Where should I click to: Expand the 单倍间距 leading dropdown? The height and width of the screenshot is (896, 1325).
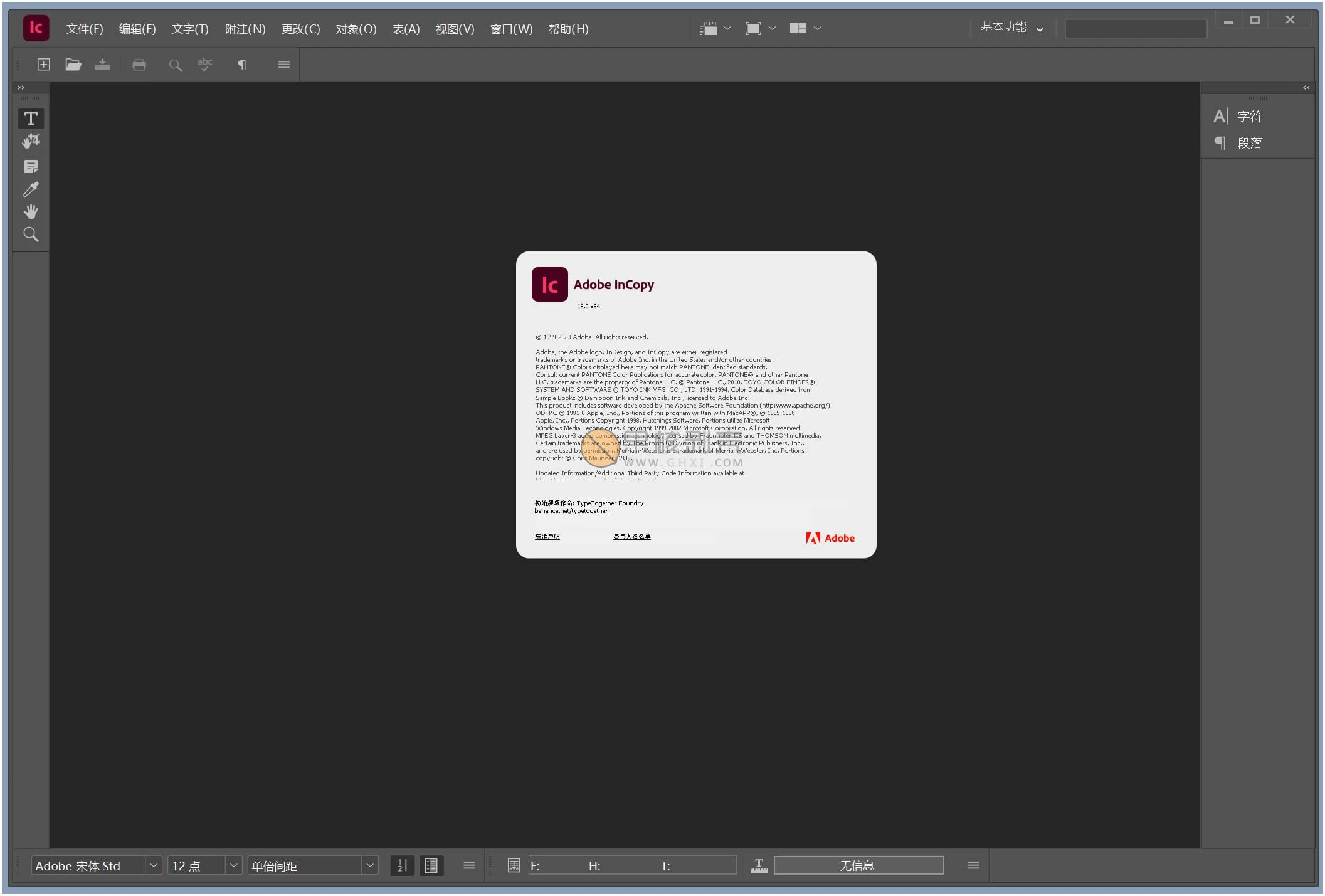(369, 865)
